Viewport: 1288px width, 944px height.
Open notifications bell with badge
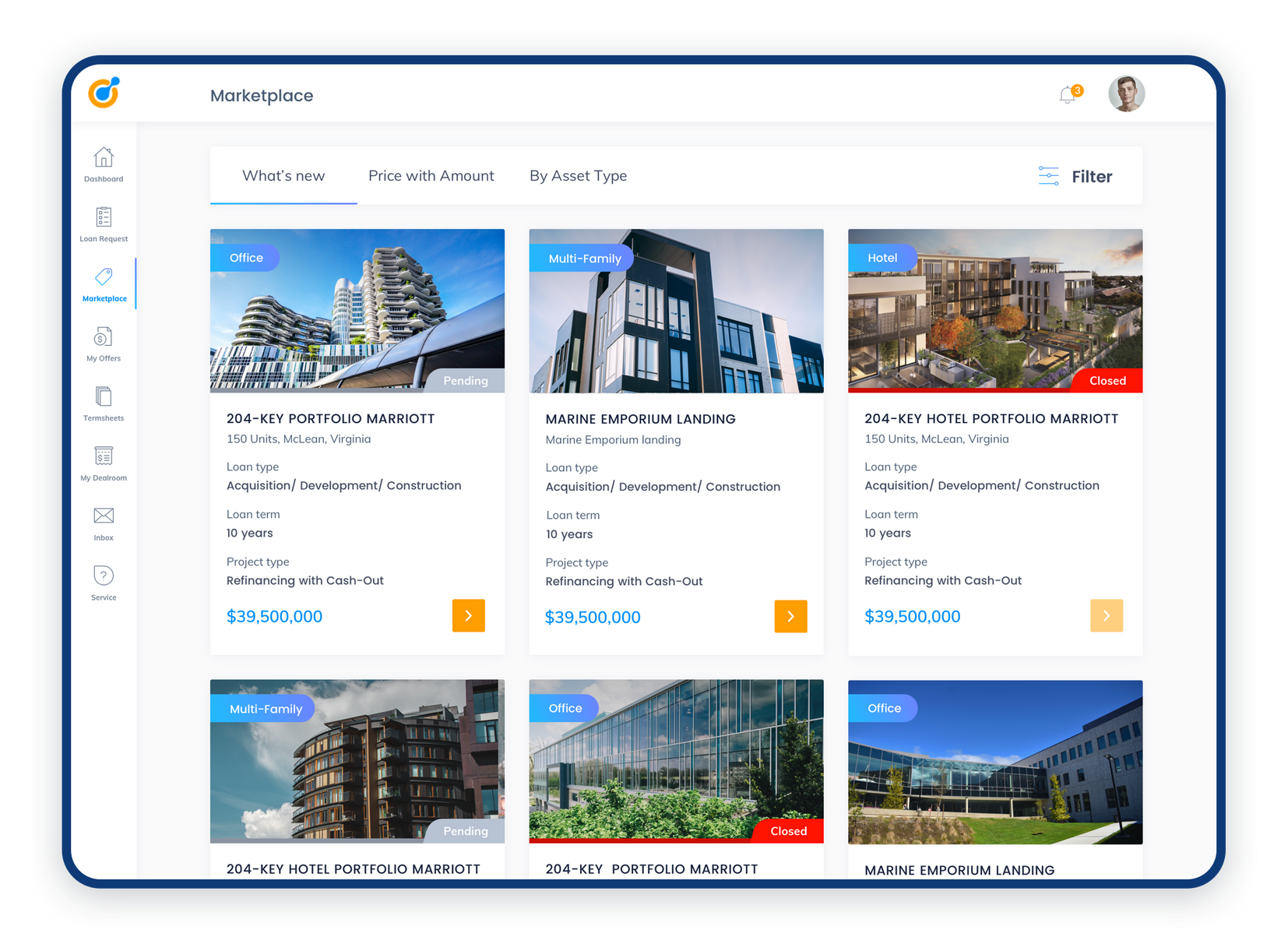(1068, 95)
